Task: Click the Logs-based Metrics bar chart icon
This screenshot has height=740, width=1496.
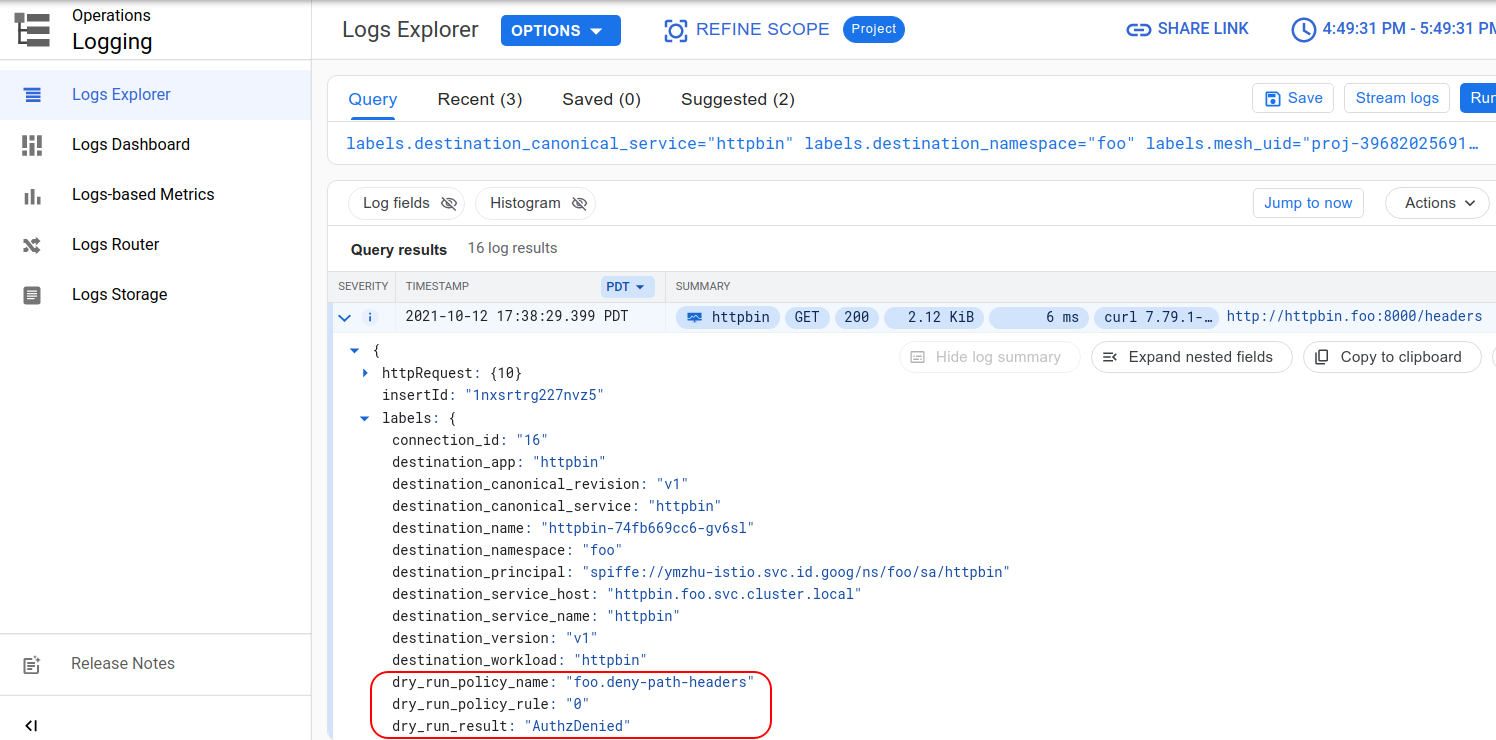Action: pyautogui.click(x=32, y=195)
